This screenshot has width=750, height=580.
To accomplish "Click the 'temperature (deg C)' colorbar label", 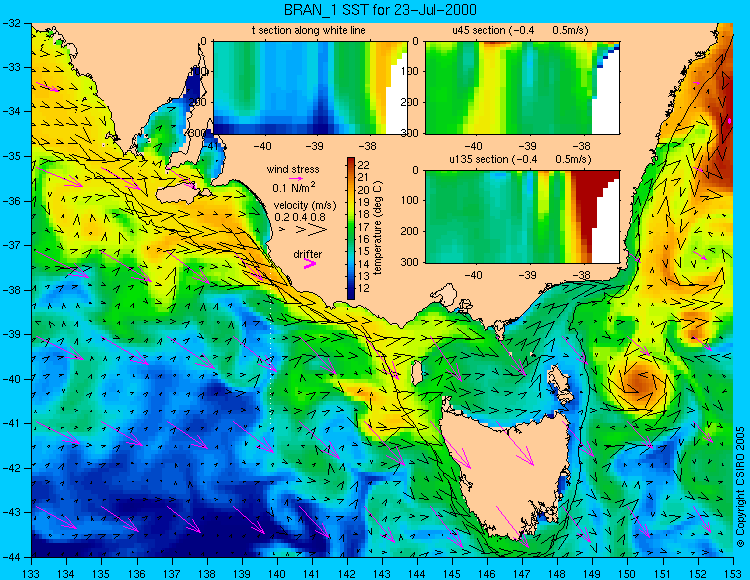I will tap(378, 228).
